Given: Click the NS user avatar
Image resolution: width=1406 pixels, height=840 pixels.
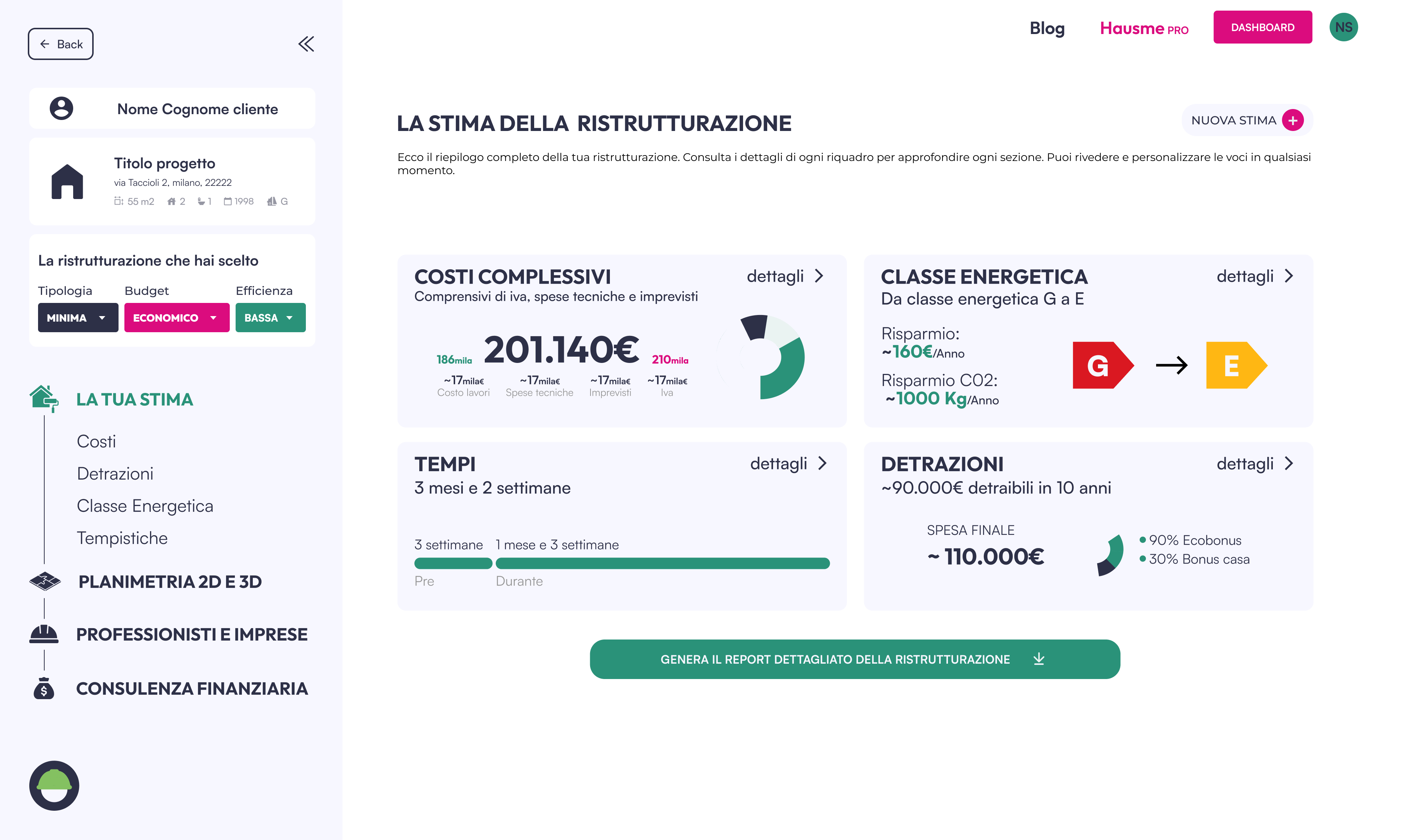Looking at the screenshot, I should [1343, 27].
